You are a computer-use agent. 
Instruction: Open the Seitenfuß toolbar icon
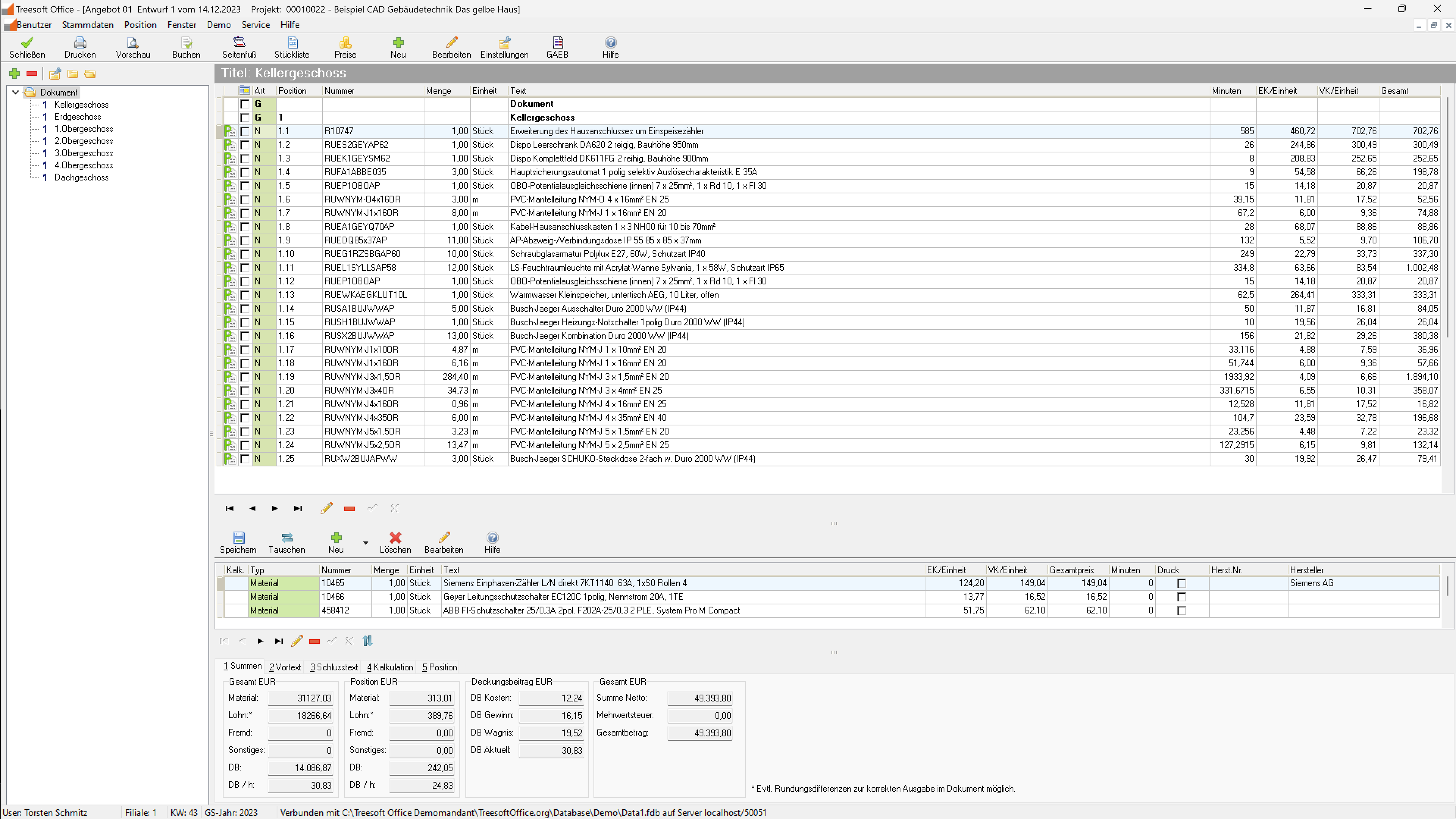tap(239, 42)
